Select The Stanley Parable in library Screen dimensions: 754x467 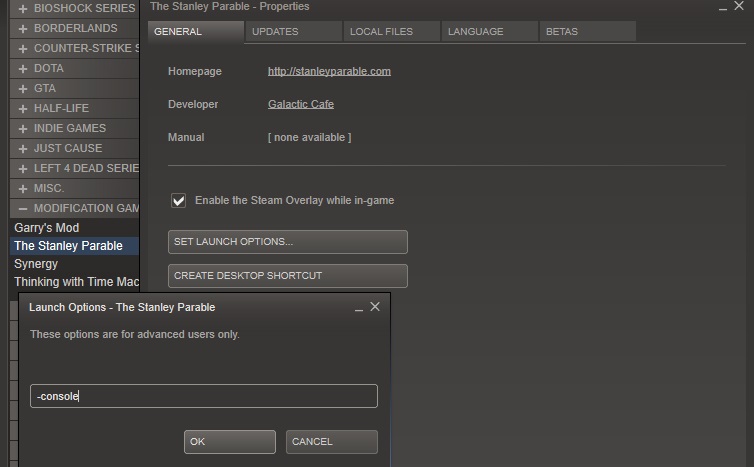click(x=74, y=246)
